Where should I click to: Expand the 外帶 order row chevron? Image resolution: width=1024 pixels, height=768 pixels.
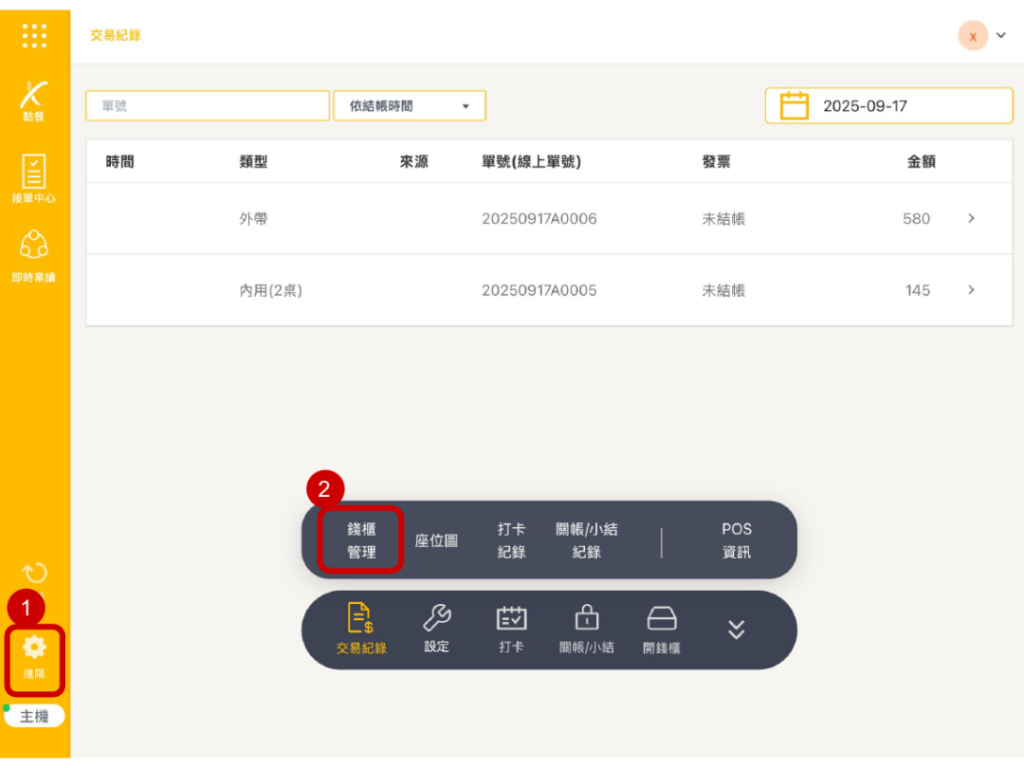coord(971,218)
